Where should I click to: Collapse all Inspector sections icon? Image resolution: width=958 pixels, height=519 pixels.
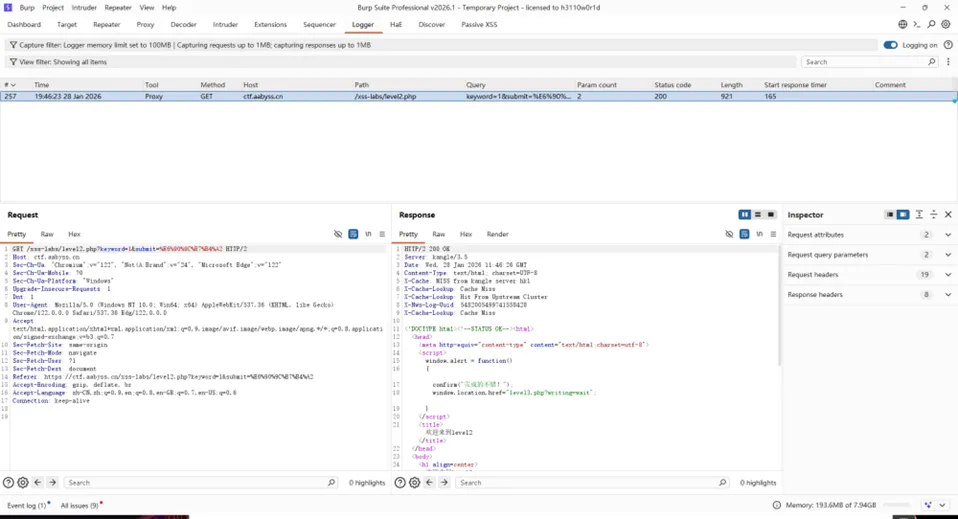click(934, 215)
